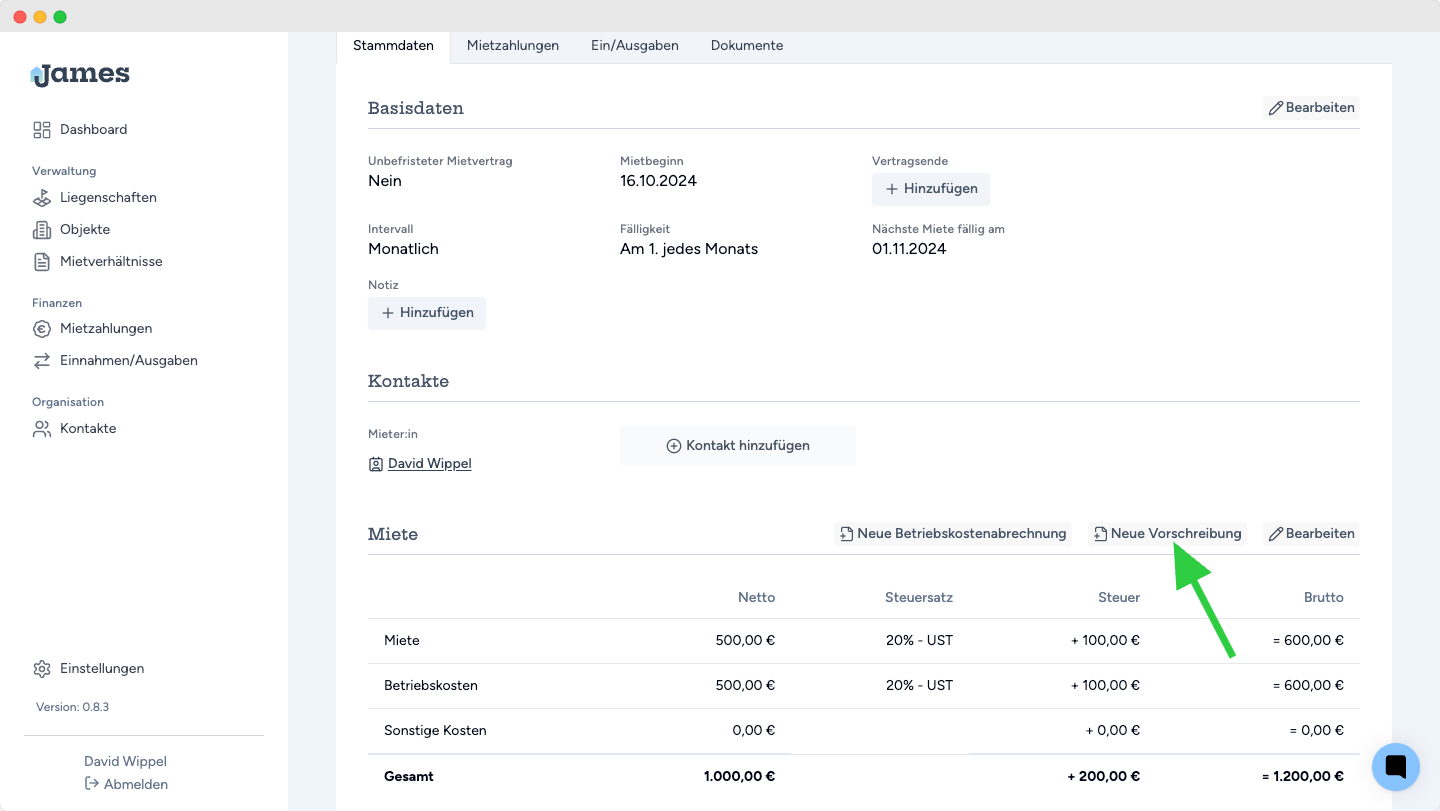The width and height of the screenshot is (1440, 811).
Task: Select the Mietverhältnisse document icon
Action: coord(42,262)
